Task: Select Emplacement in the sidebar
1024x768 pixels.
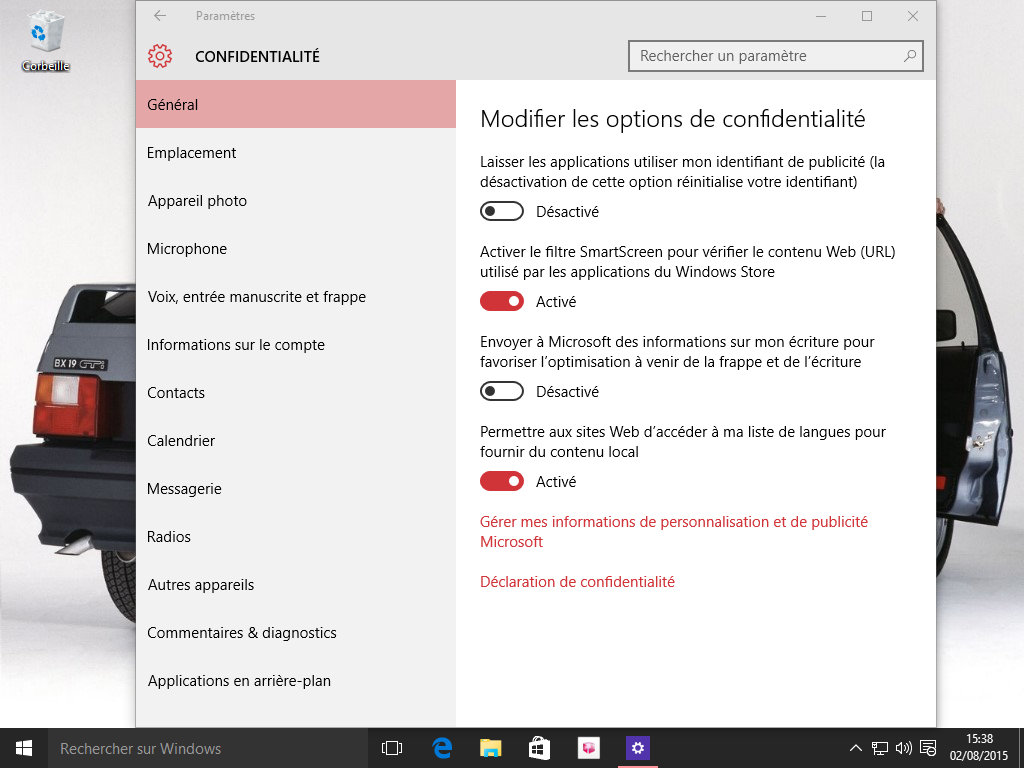Action: click(192, 153)
